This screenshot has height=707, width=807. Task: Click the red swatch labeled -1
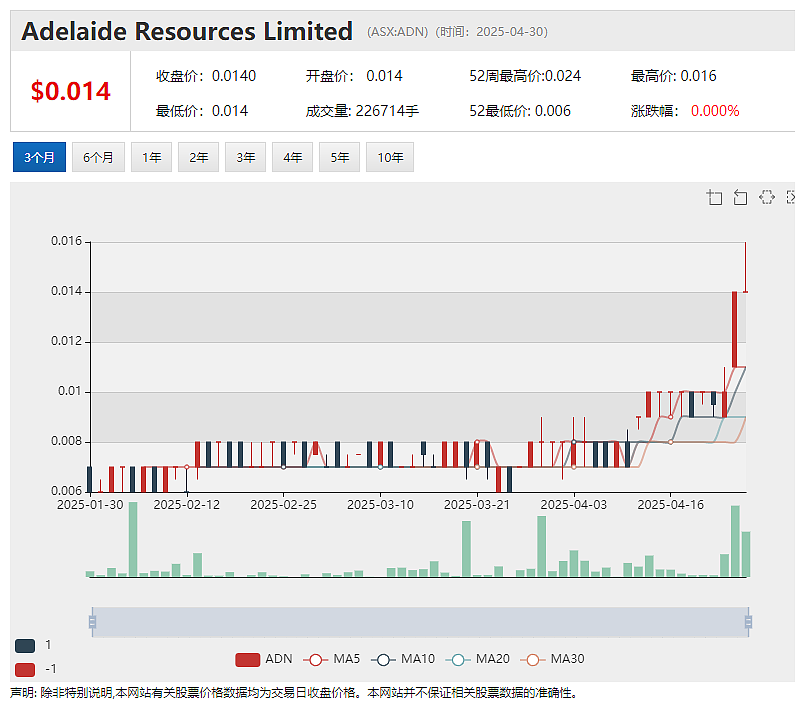(x=25, y=669)
